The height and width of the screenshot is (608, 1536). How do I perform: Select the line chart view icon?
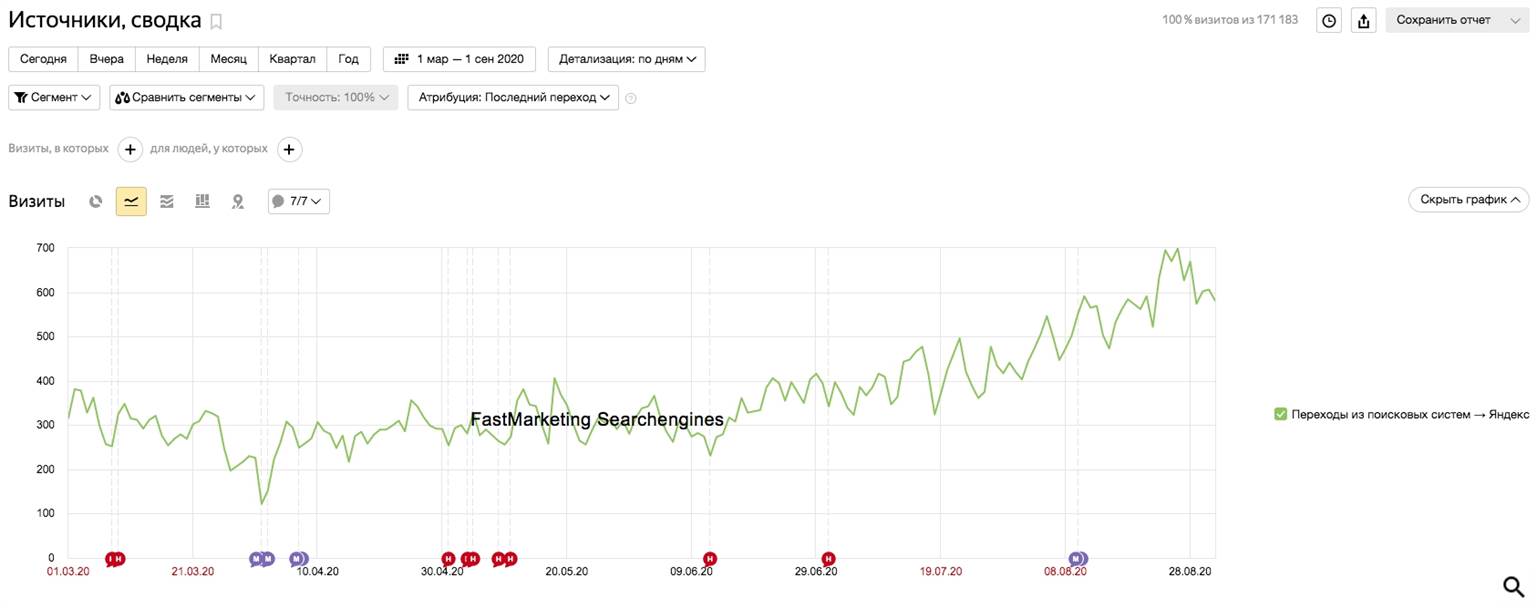[131, 201]
